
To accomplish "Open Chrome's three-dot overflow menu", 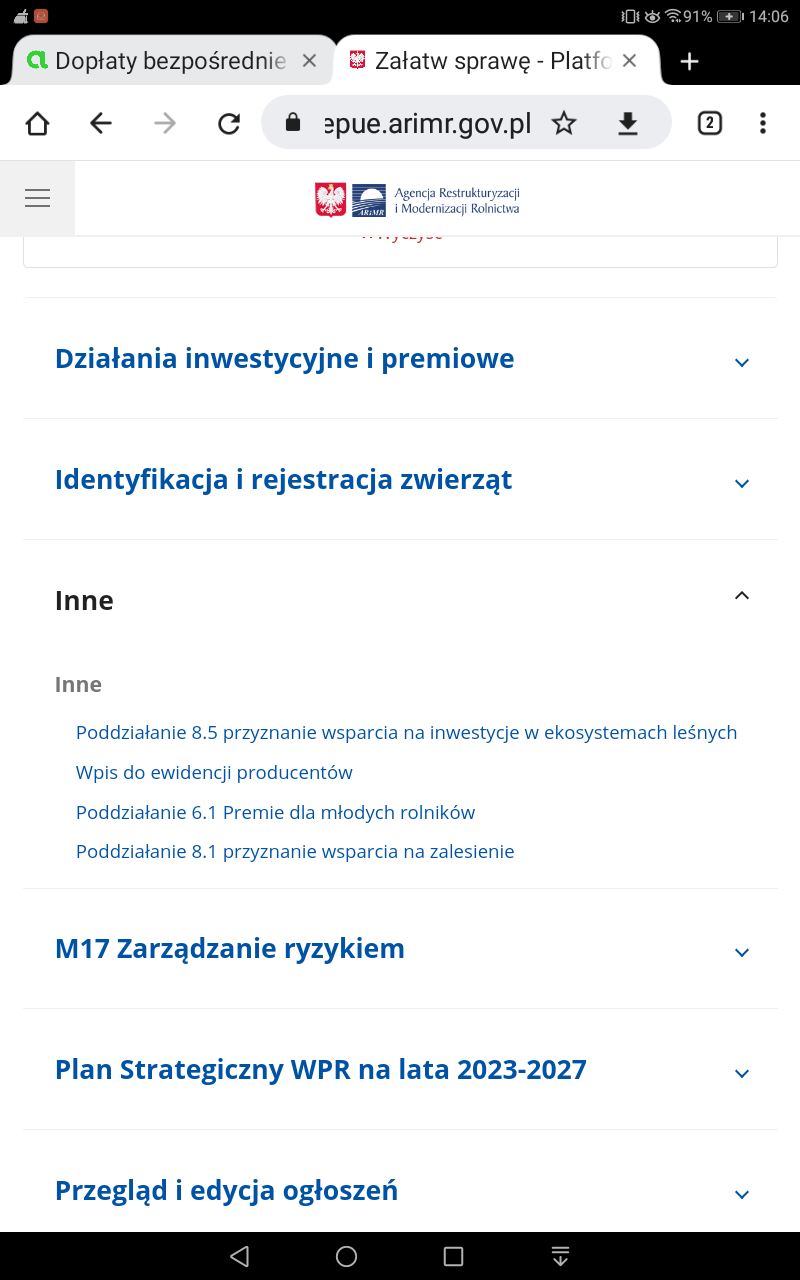I will 763,123.
